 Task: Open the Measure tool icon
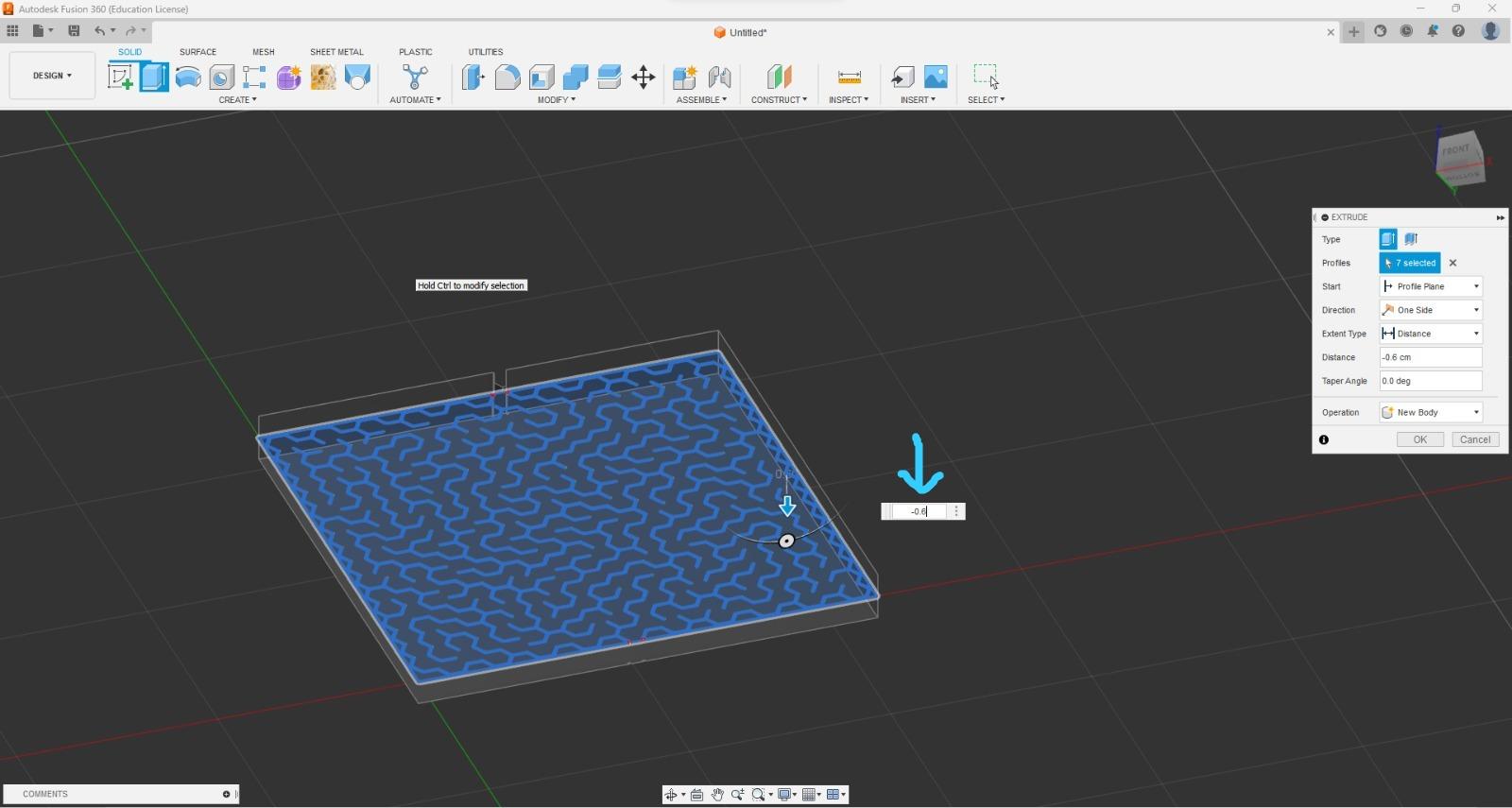[849, 77]
